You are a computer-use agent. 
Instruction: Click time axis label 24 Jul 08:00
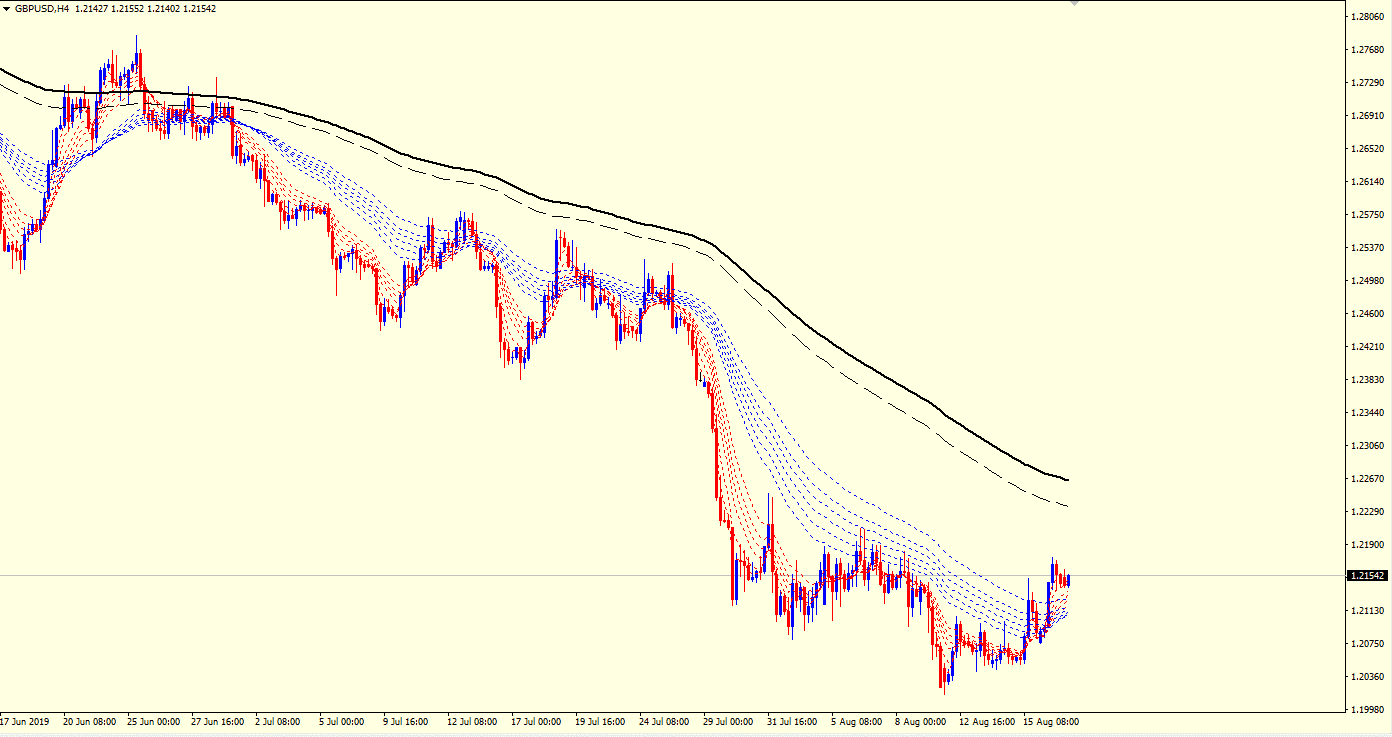[x=665, y=721]
